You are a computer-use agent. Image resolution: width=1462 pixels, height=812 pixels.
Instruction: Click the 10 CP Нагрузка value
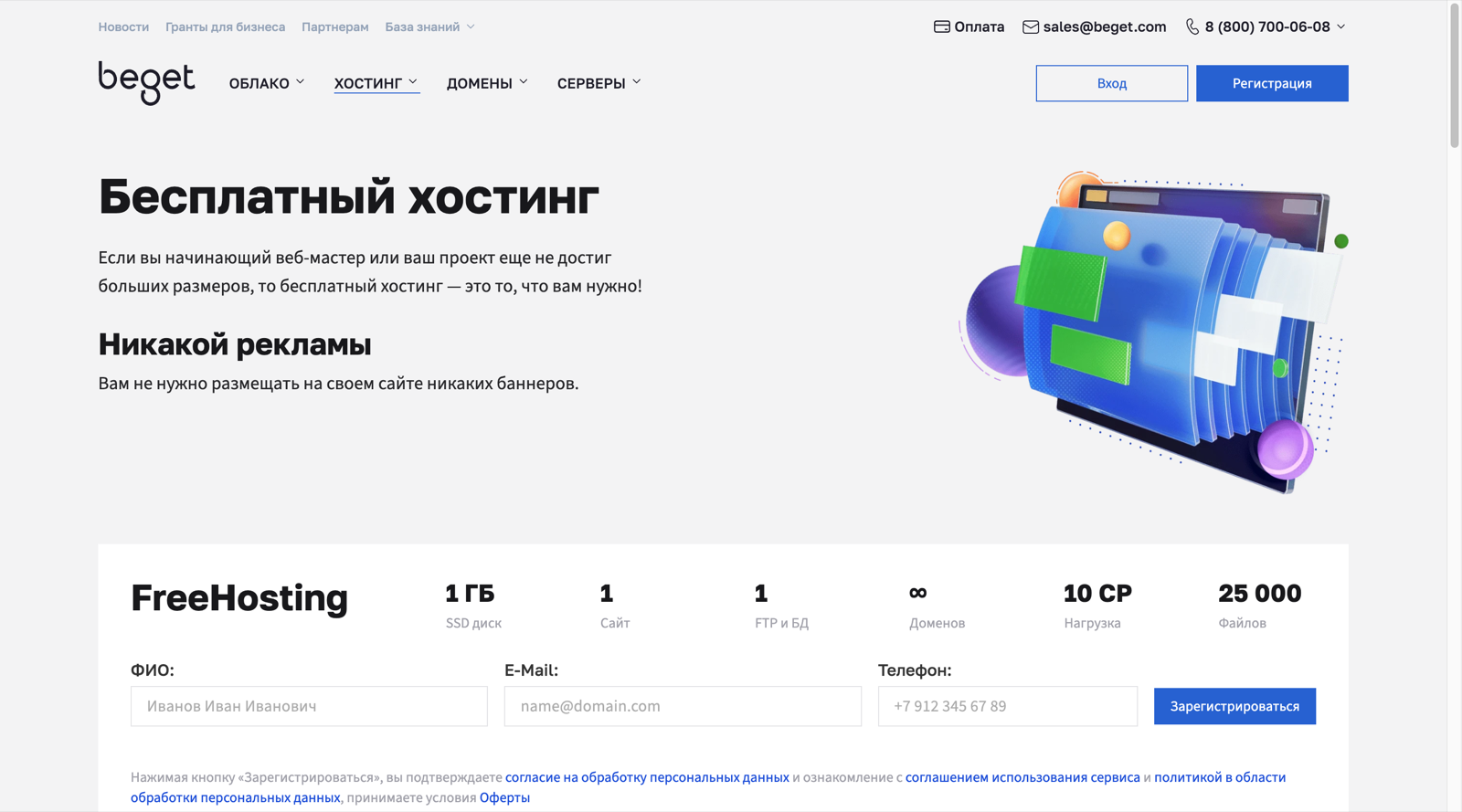tap(1097, 594)
